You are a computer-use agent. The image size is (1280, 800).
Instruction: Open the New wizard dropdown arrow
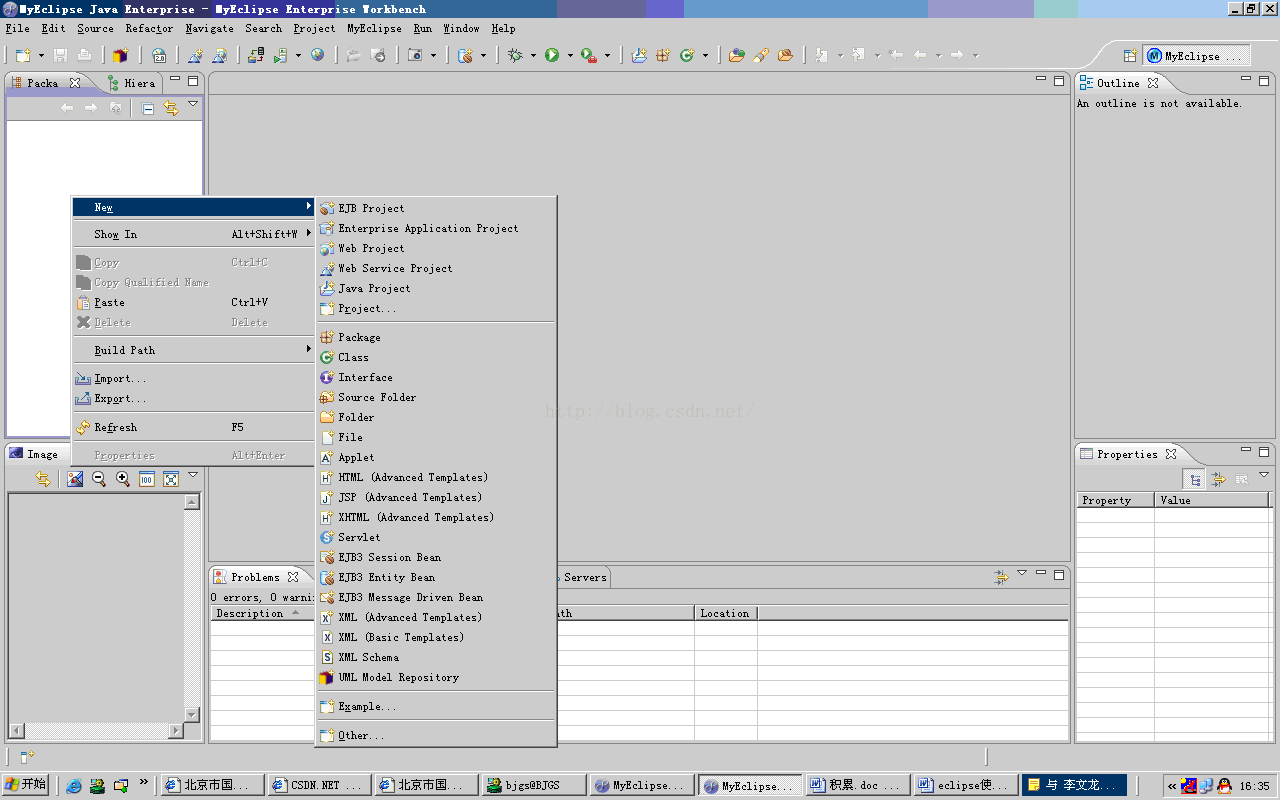pyautogui.click(x=41, y=56)
